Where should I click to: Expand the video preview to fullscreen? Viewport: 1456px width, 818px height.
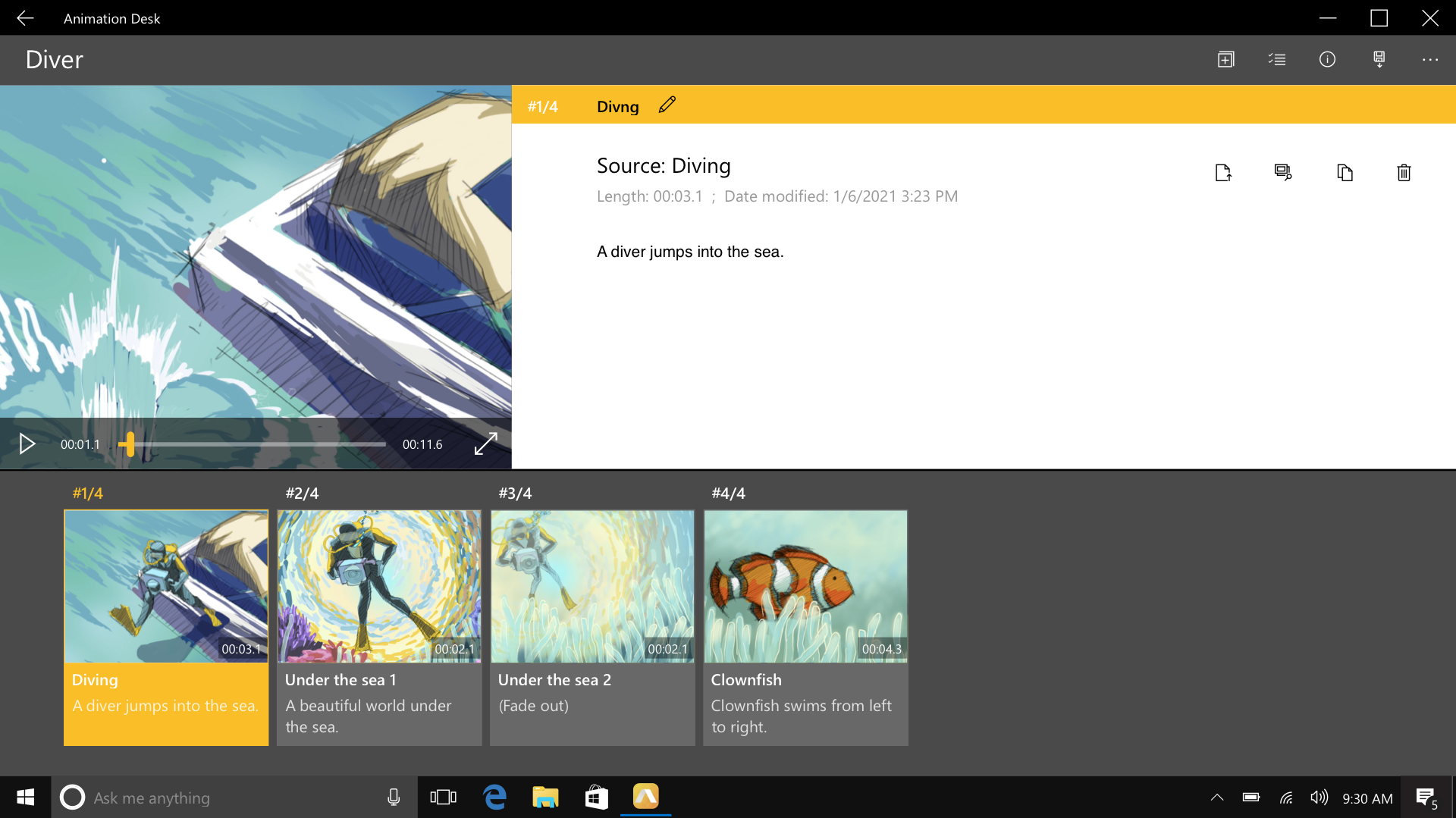(x=485, y=443)
